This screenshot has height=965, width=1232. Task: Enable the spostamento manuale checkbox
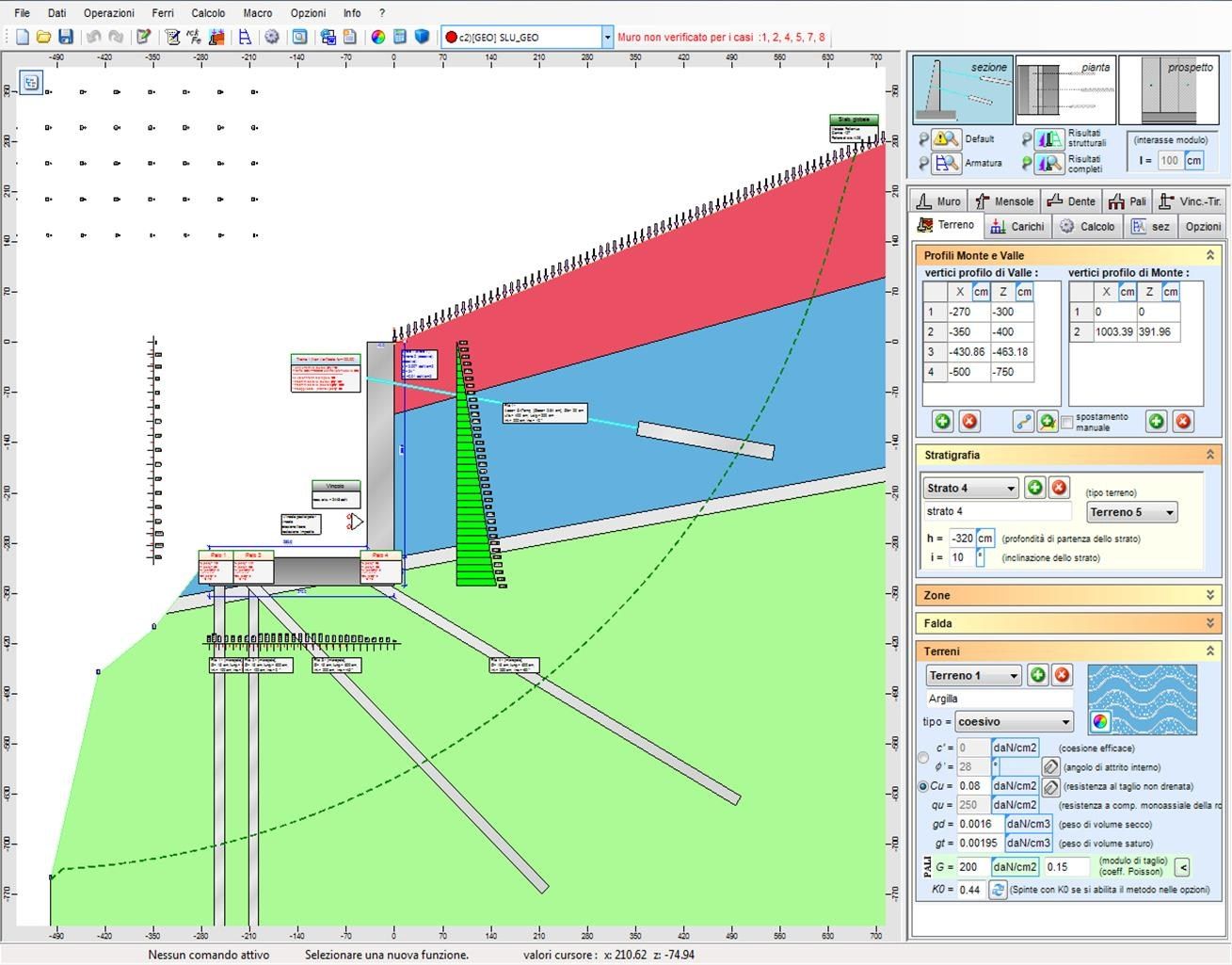[x=1068, y=422]
